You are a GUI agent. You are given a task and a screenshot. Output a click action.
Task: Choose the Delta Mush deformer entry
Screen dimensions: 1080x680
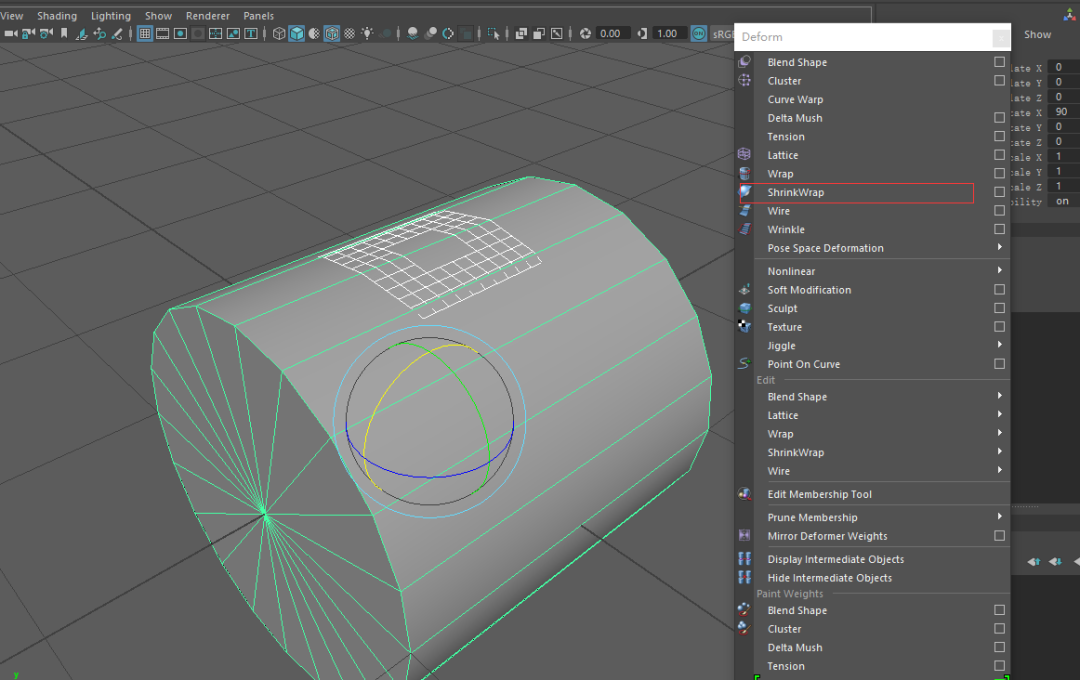(x=795, y=118)
